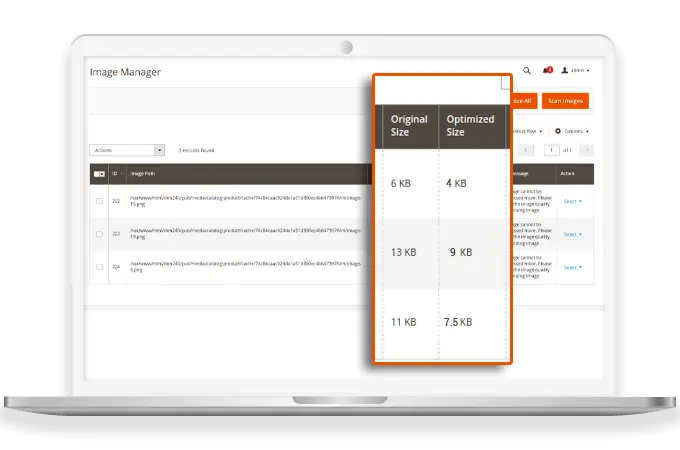Open the Columns gear dropdown
This screenshot has height=450, width=680.
pos(572,131)
